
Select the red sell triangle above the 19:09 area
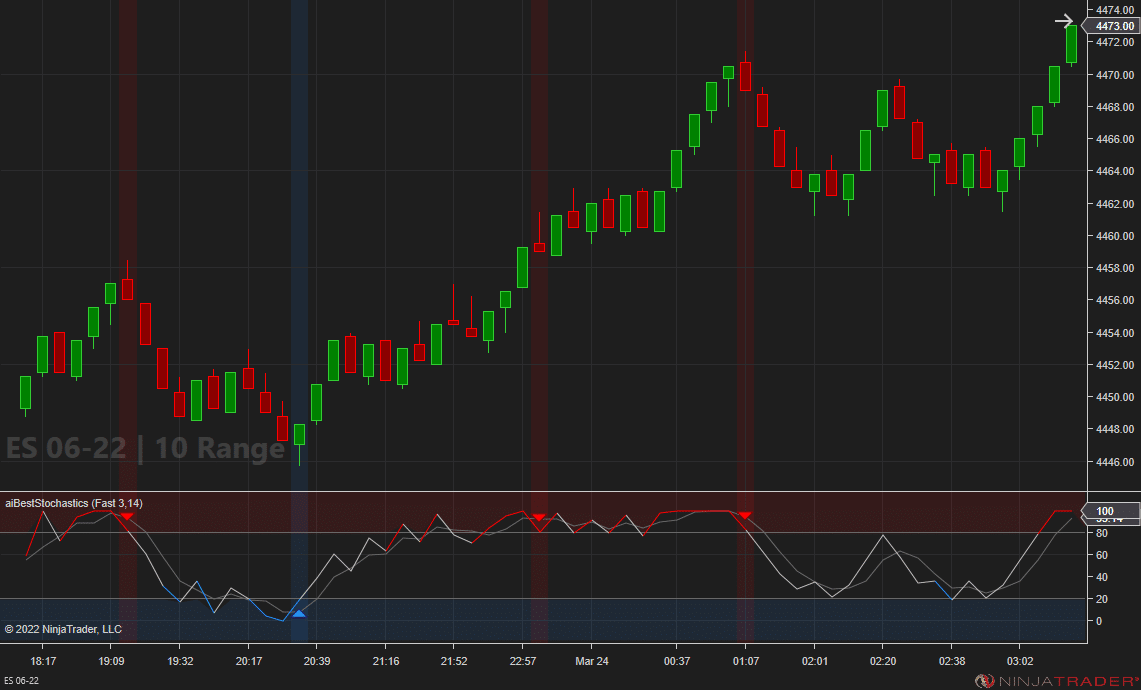(127, 516)
